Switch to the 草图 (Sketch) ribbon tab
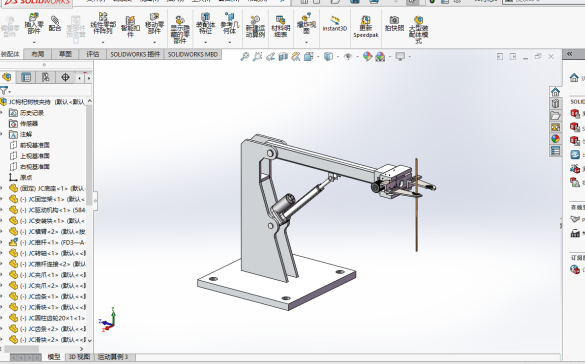 pos(65,54)
